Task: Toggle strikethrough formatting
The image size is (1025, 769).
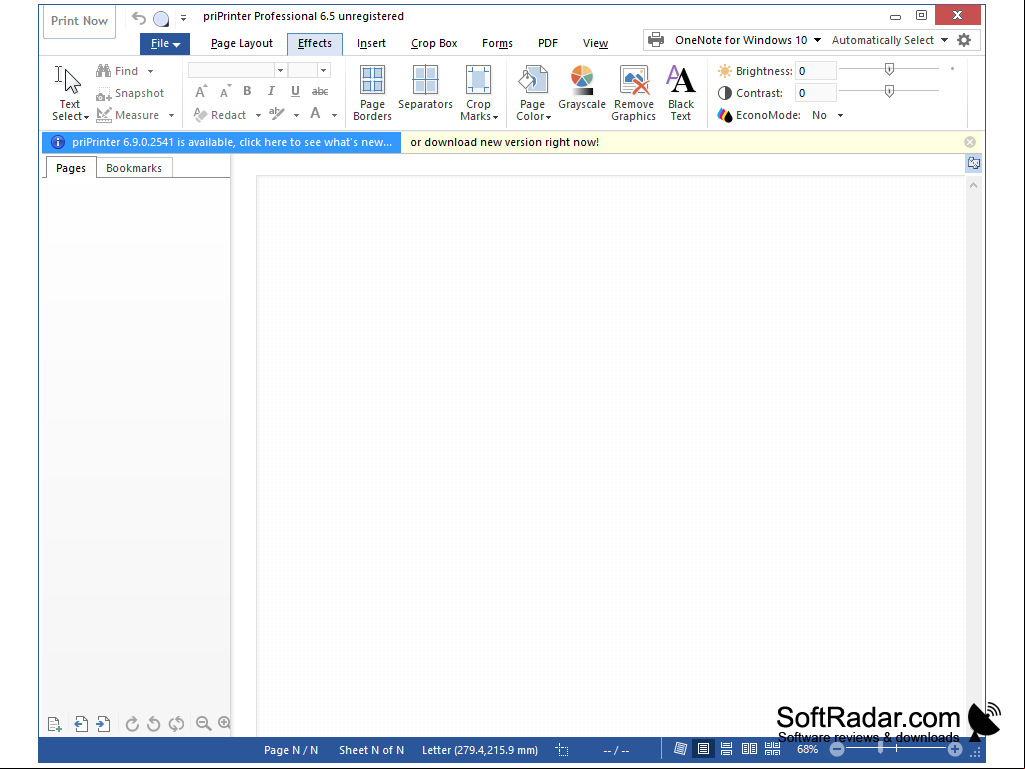Action: point(320,92)
